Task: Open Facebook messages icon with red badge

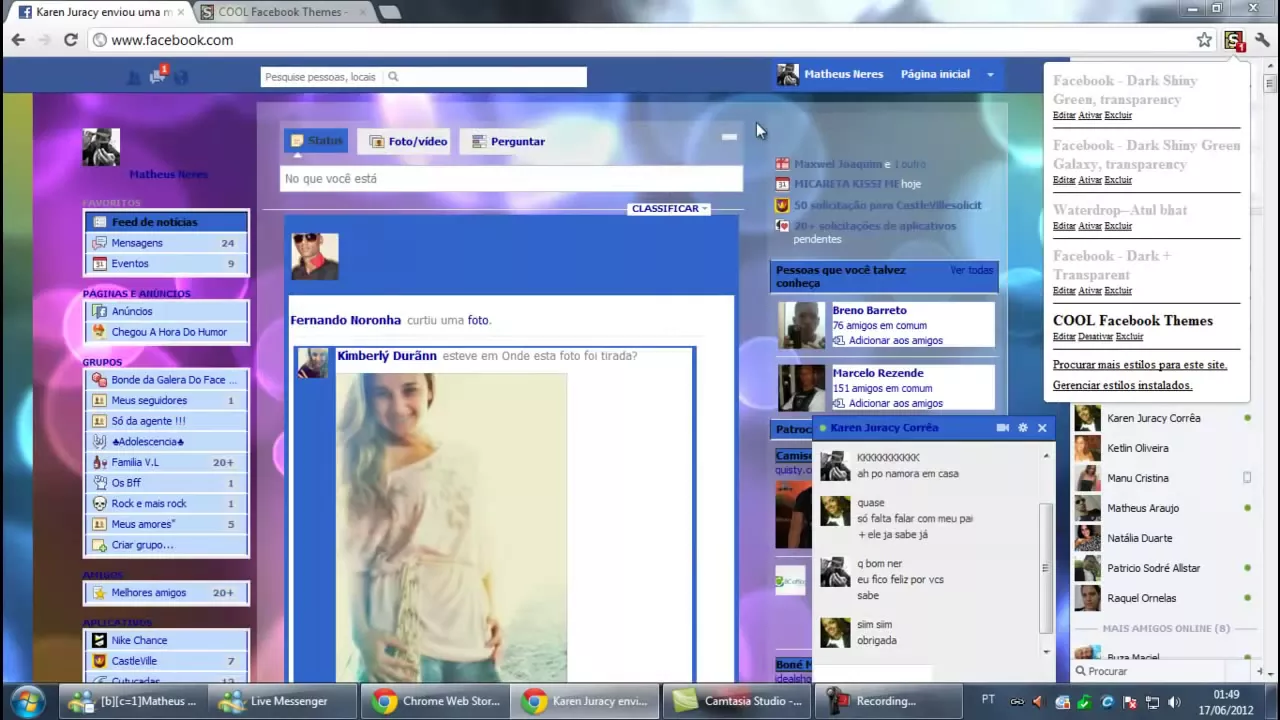Action: click(157, 76)
